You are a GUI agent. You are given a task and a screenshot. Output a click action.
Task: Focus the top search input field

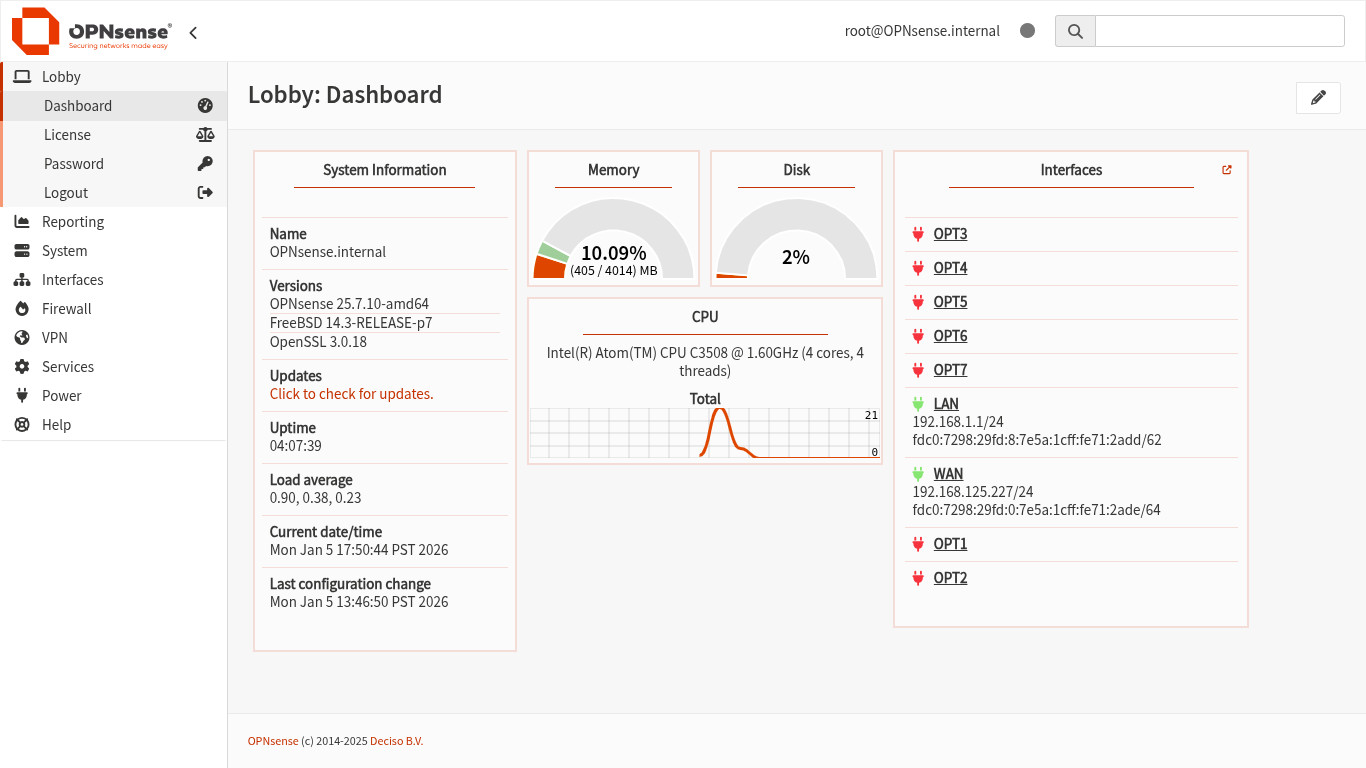coord(1220,31)
